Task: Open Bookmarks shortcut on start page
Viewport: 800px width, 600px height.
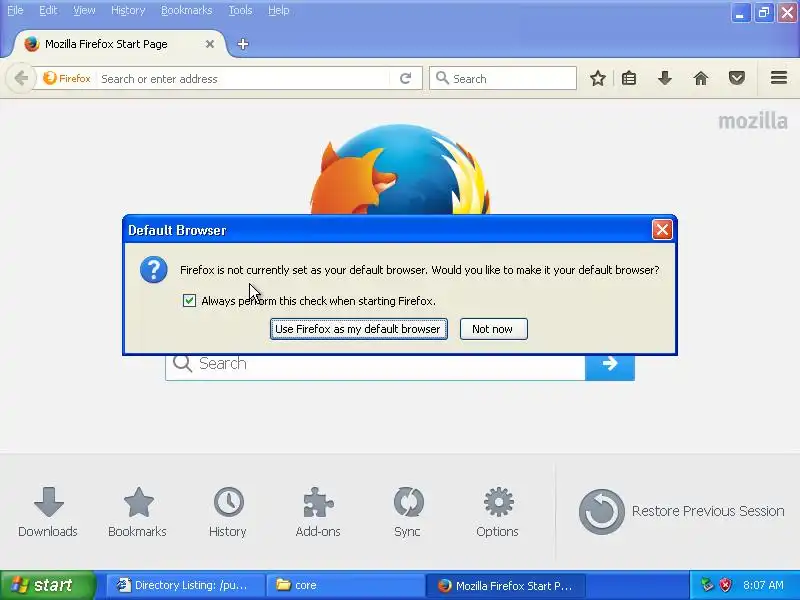Action: [138, 512]
